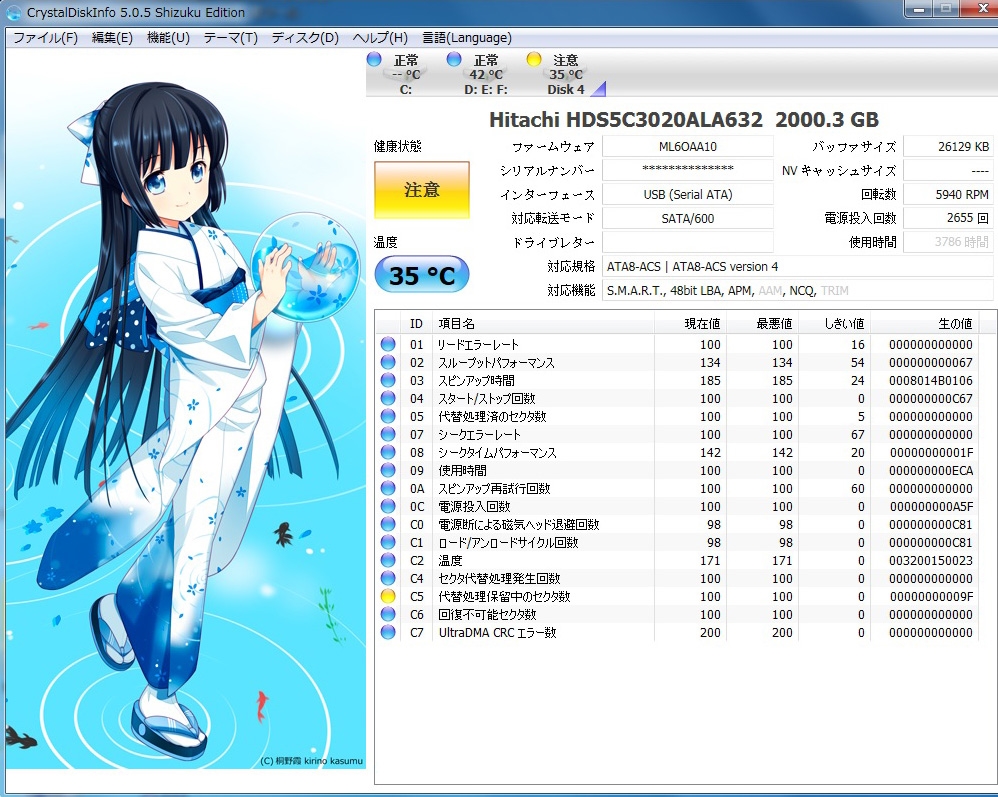The height and width of the screenshot is (797, 998).
Task: Click the 現在値 column header
Action: 690,323
